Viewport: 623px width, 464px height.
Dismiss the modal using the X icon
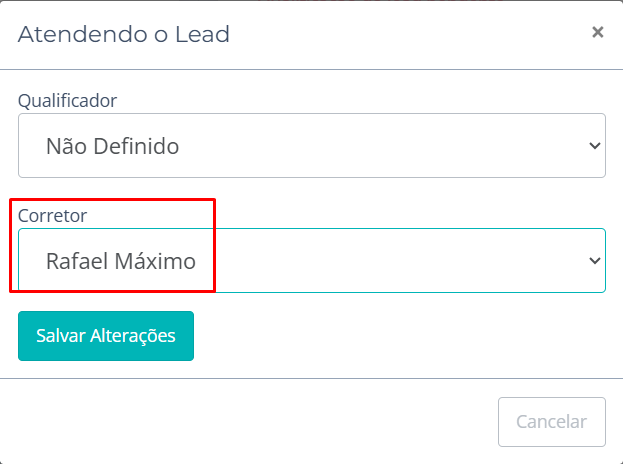[x=598, y=33]
